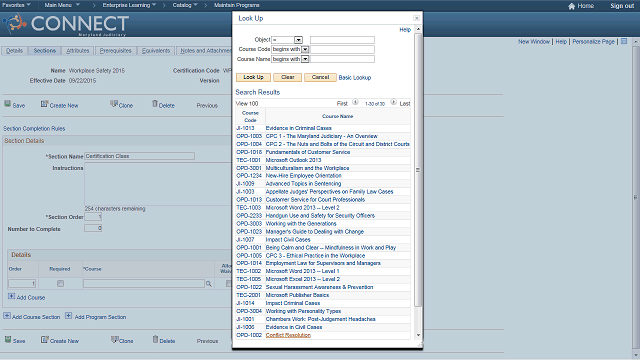Open the Object operator dropdown
This screenshot has width=640, height=360.
coord(298,40)
